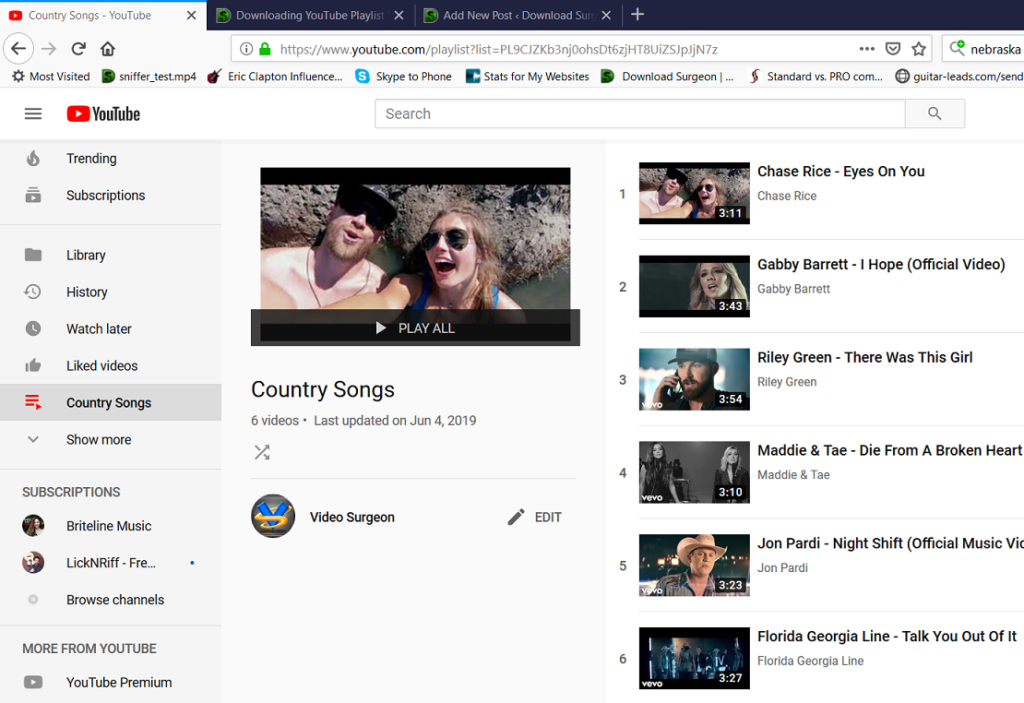Open Most Visited bookmarks menu

51,76
